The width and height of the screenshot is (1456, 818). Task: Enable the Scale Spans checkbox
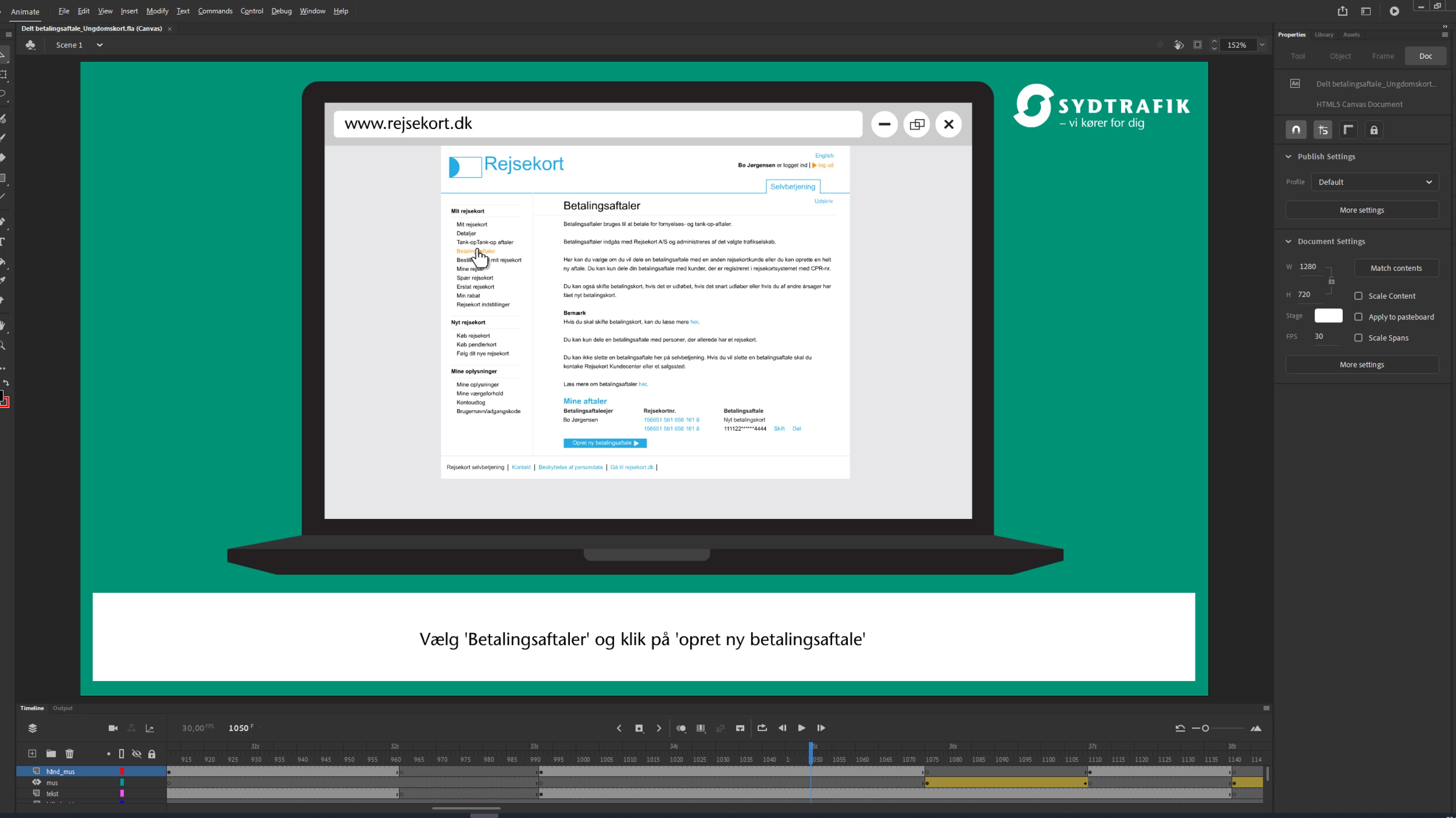tap(1358, 338)
